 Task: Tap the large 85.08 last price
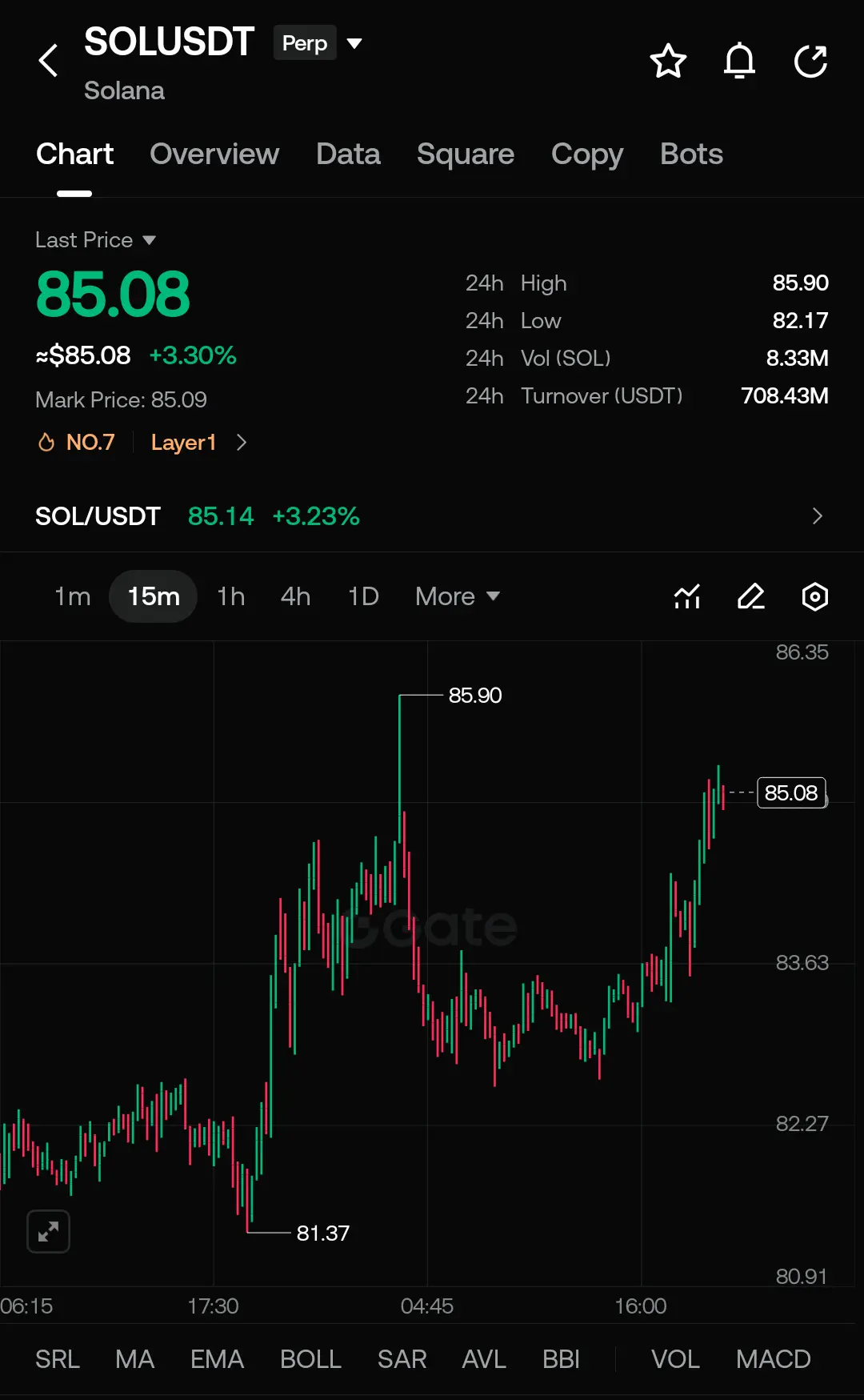(x=113, y=294)
